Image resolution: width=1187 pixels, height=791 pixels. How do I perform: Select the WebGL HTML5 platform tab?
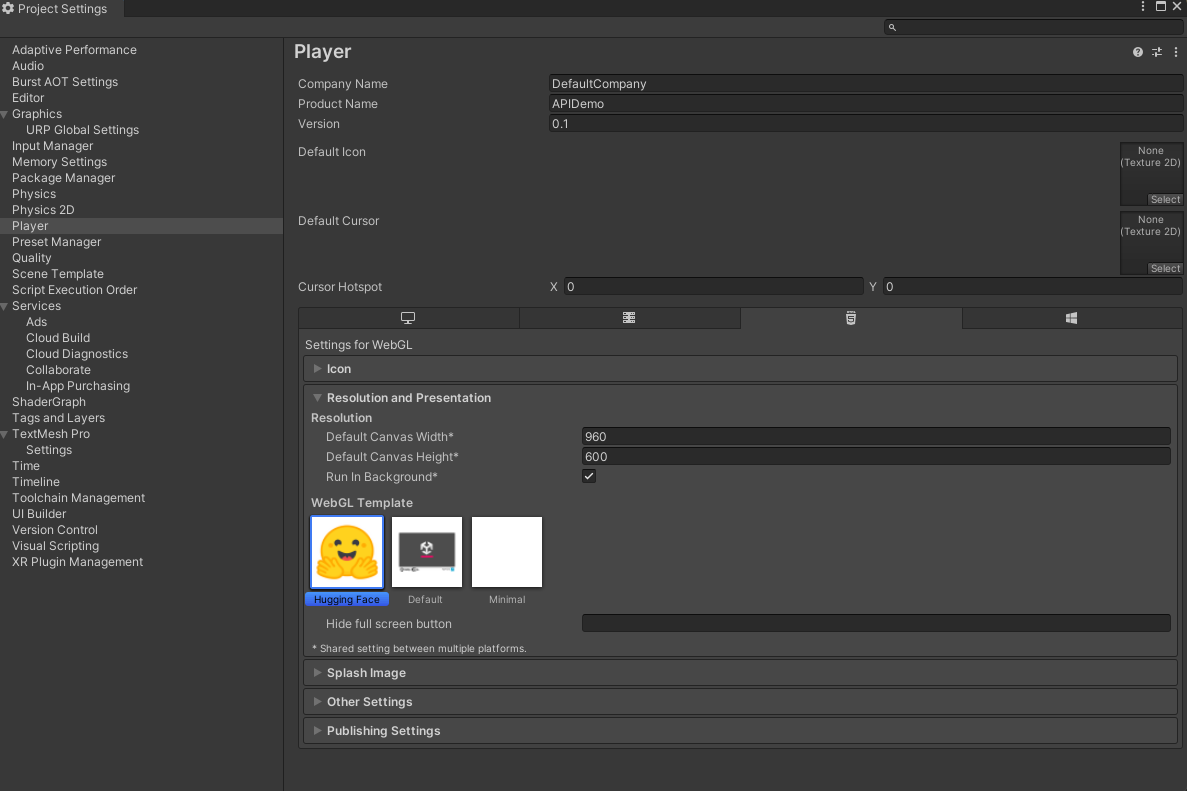click(851, 318)
